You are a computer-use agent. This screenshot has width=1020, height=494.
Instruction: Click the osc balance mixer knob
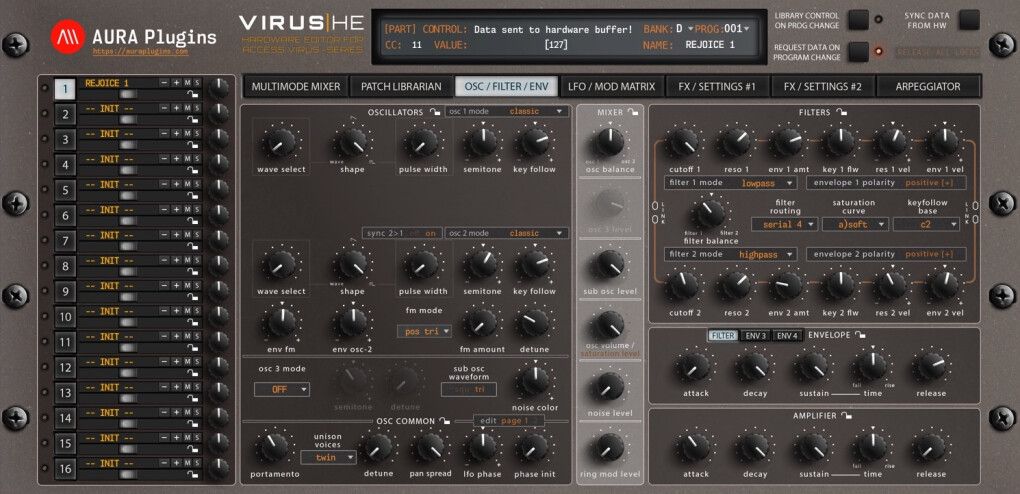[x=610, y=141]
